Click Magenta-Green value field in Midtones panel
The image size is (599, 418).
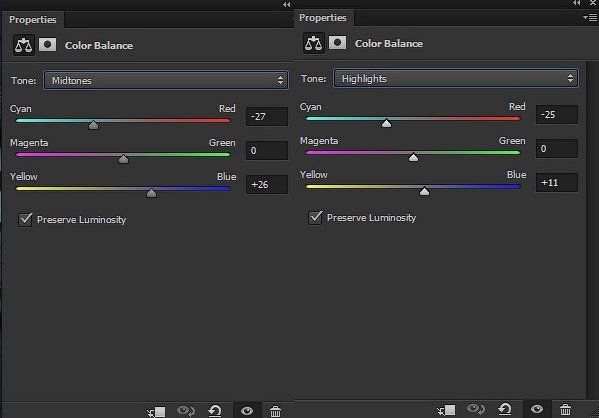pos(267,150)
